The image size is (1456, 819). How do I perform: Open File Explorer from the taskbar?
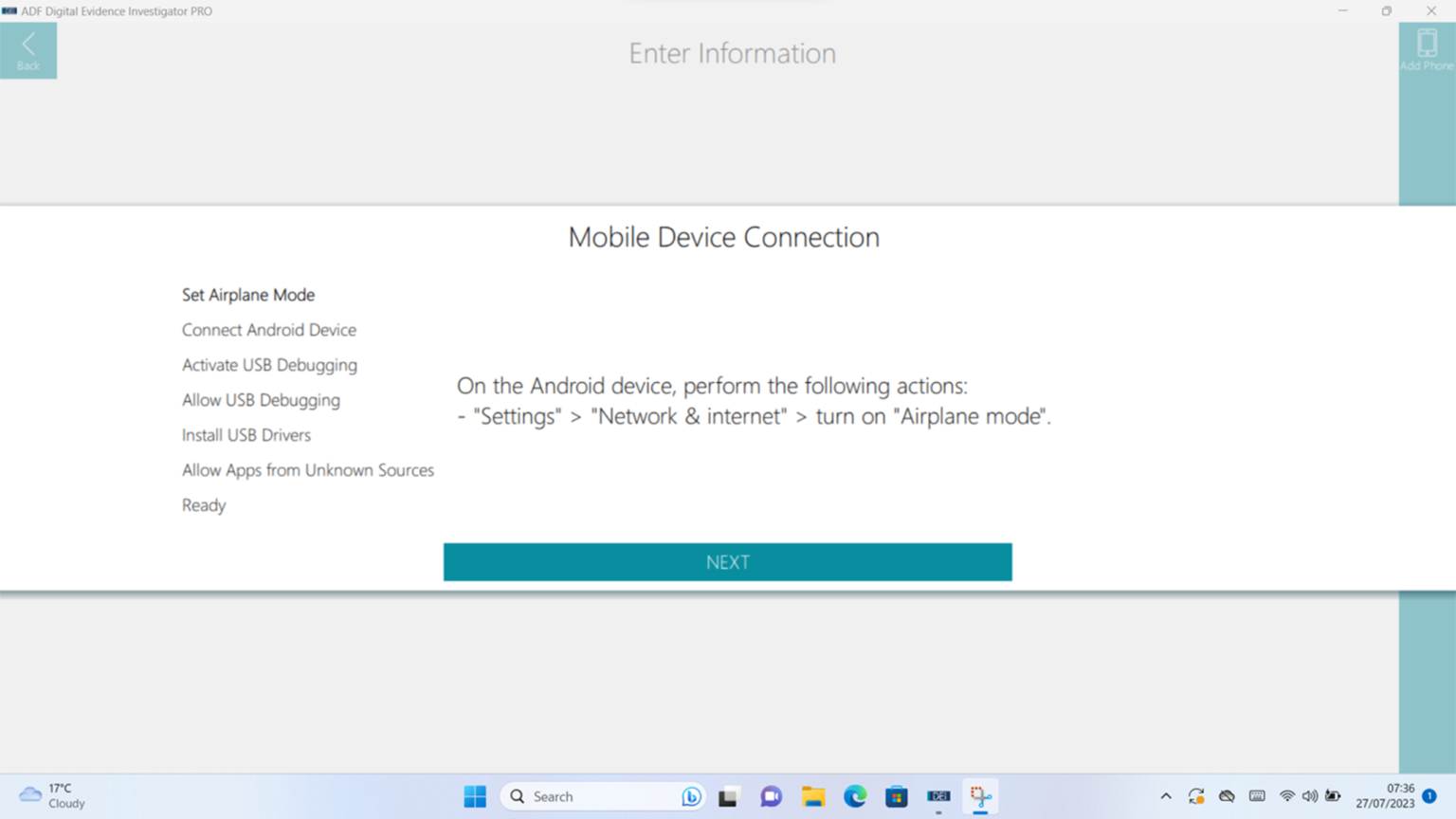click(813, 796)
